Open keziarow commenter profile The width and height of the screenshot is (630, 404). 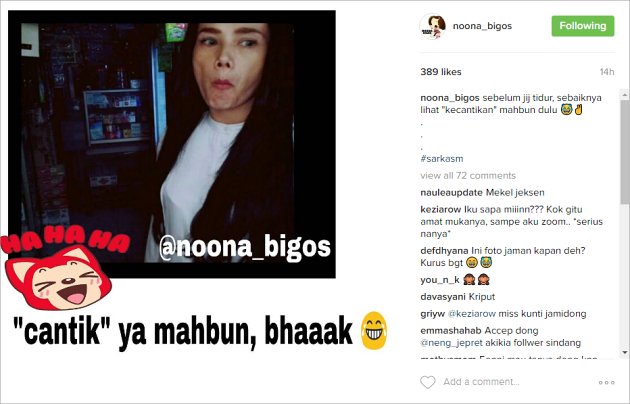(x=440, y=210)
